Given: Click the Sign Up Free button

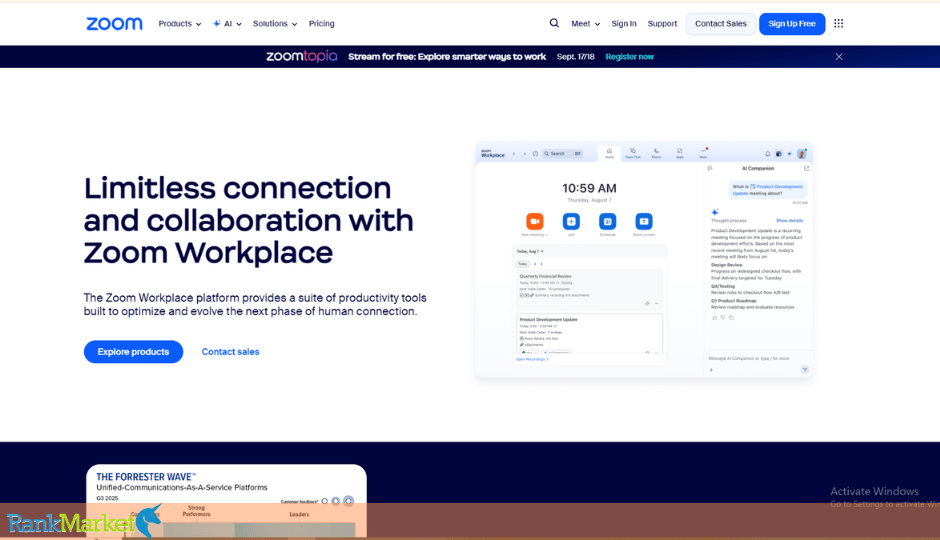Looking at the screenshot, I should coord(792,23).
